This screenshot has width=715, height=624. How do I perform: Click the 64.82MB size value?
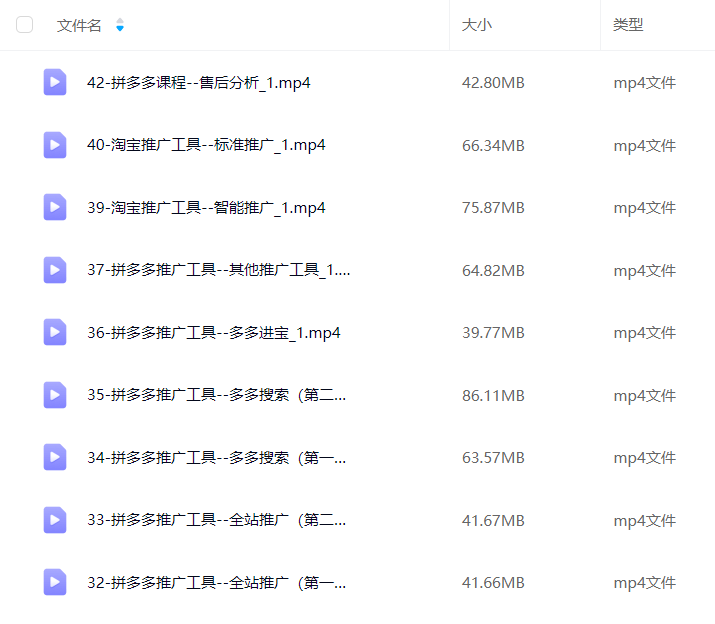coord(493,271)
